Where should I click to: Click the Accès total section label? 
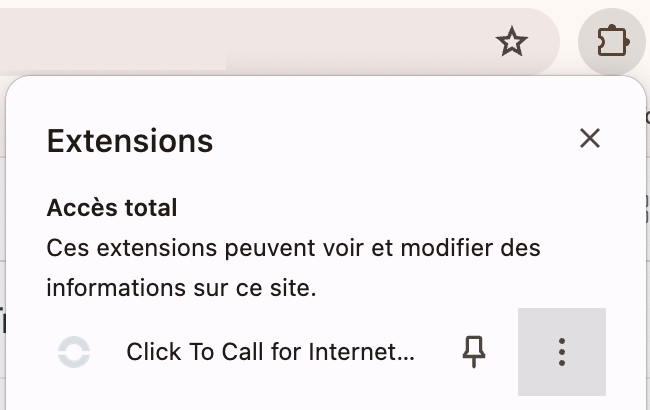[112, 208]
